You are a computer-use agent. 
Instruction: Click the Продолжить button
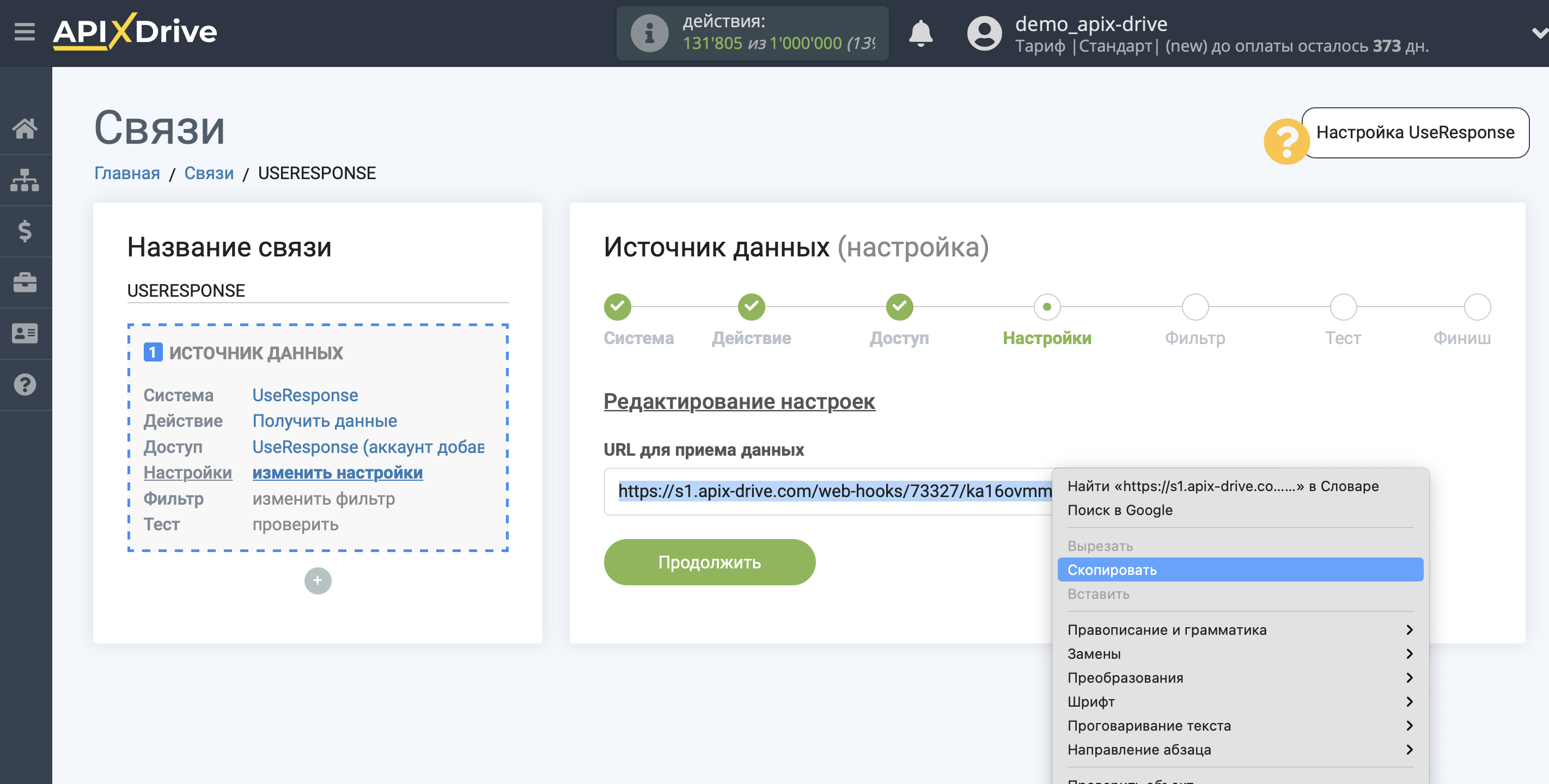pos(710,562)
